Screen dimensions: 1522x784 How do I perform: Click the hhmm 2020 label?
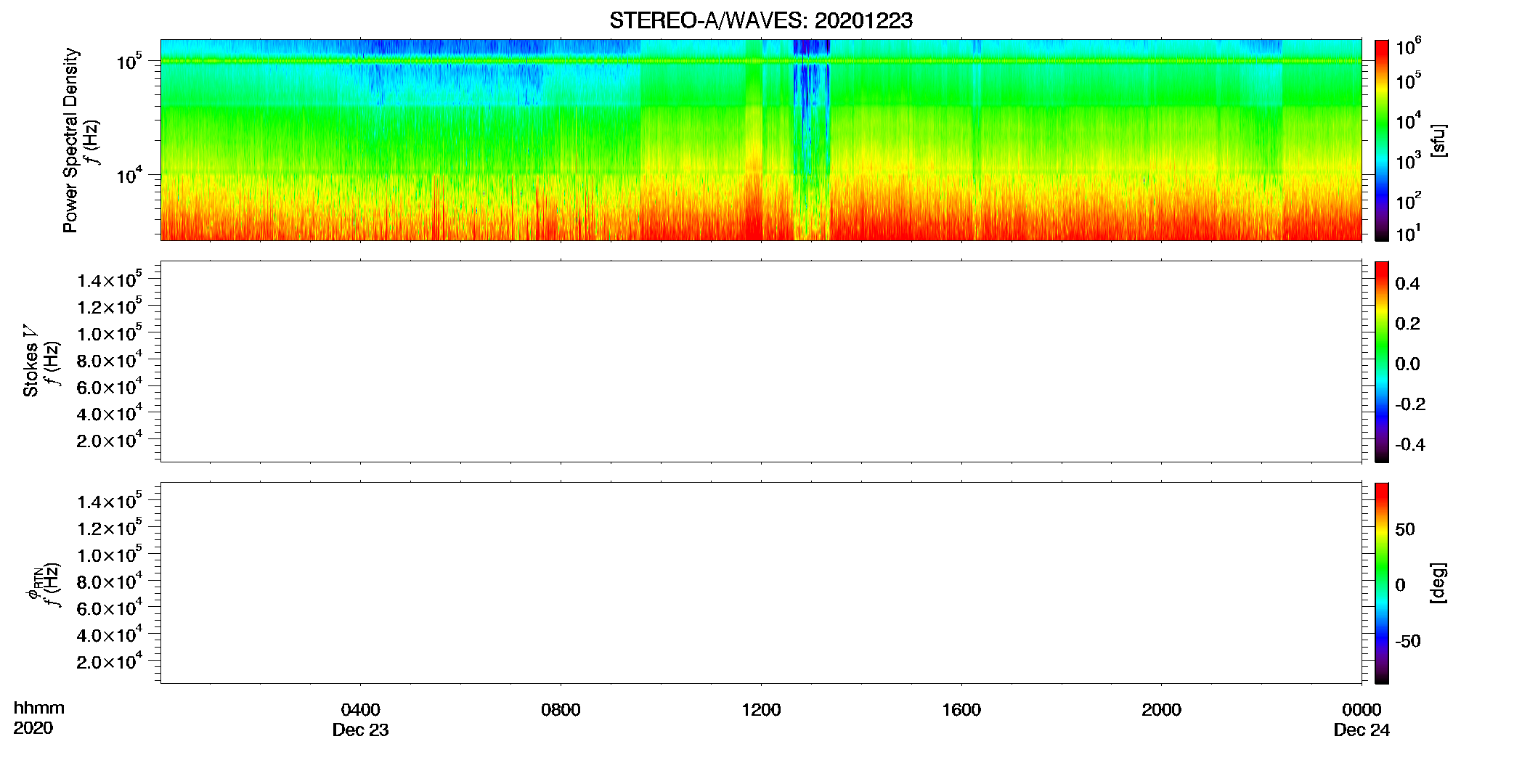tap(38, 718)
